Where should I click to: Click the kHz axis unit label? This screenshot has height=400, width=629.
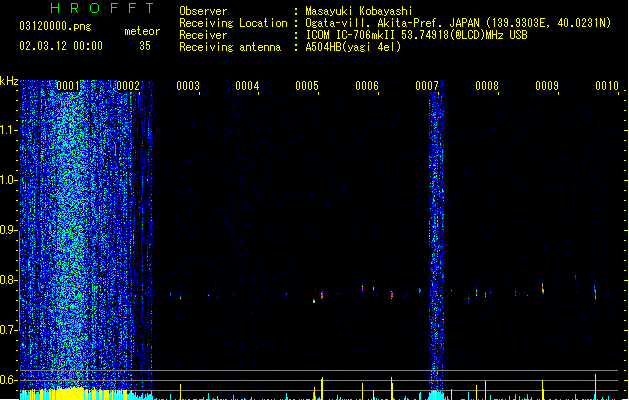click(9, 81)
